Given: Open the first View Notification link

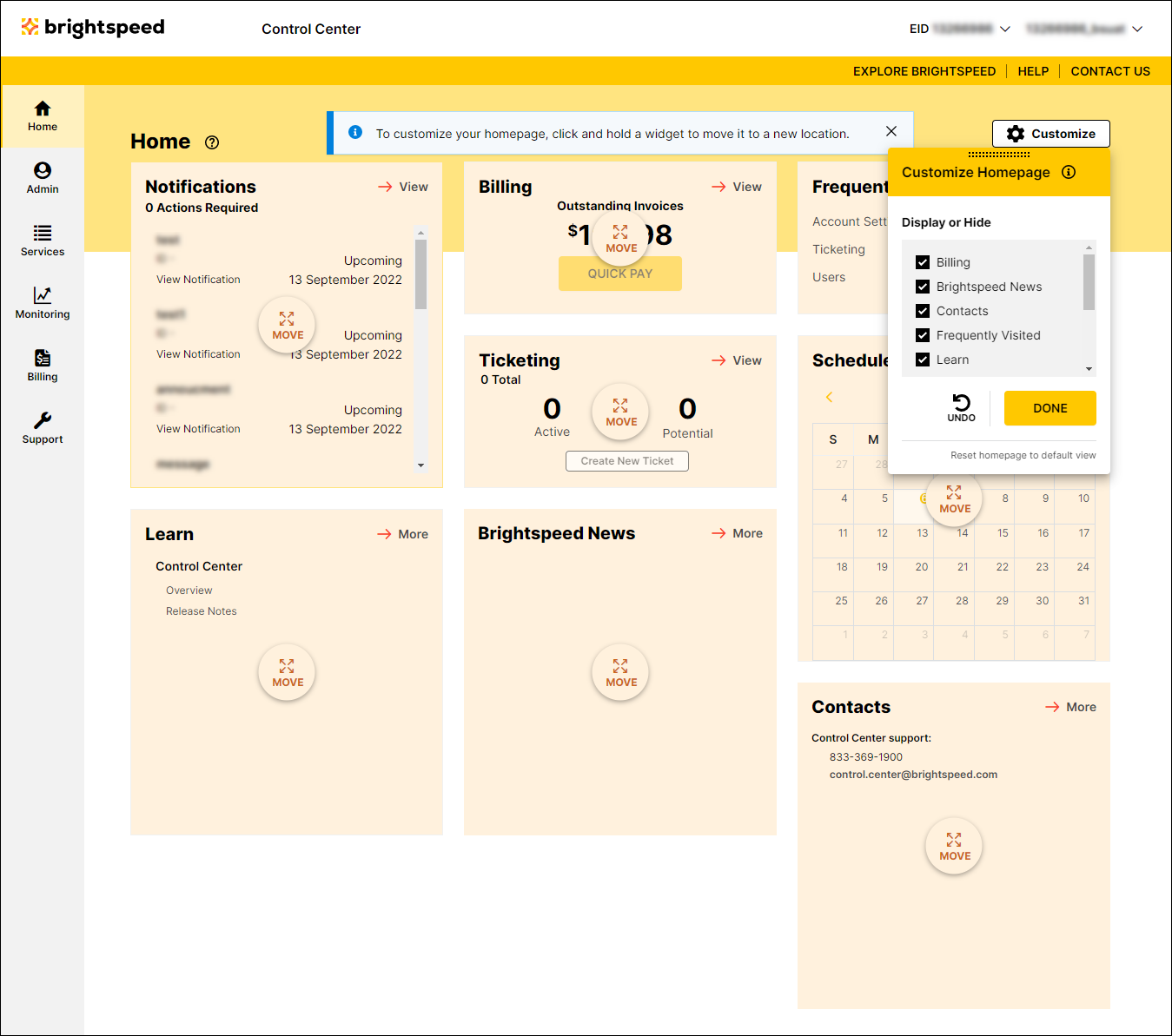Looking at the screenshot, I should point(198,280).
